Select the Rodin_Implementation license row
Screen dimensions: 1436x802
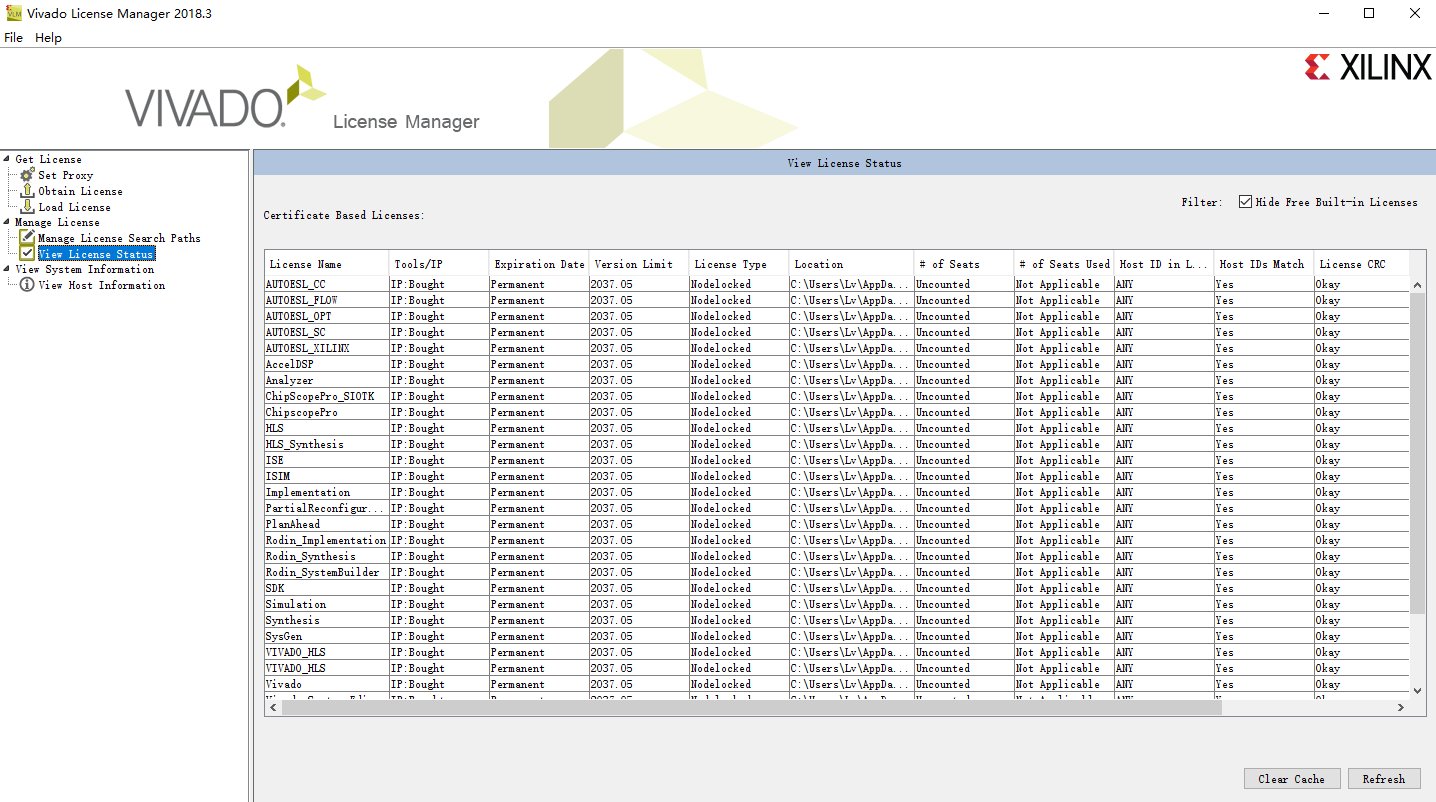pos(837,540)
